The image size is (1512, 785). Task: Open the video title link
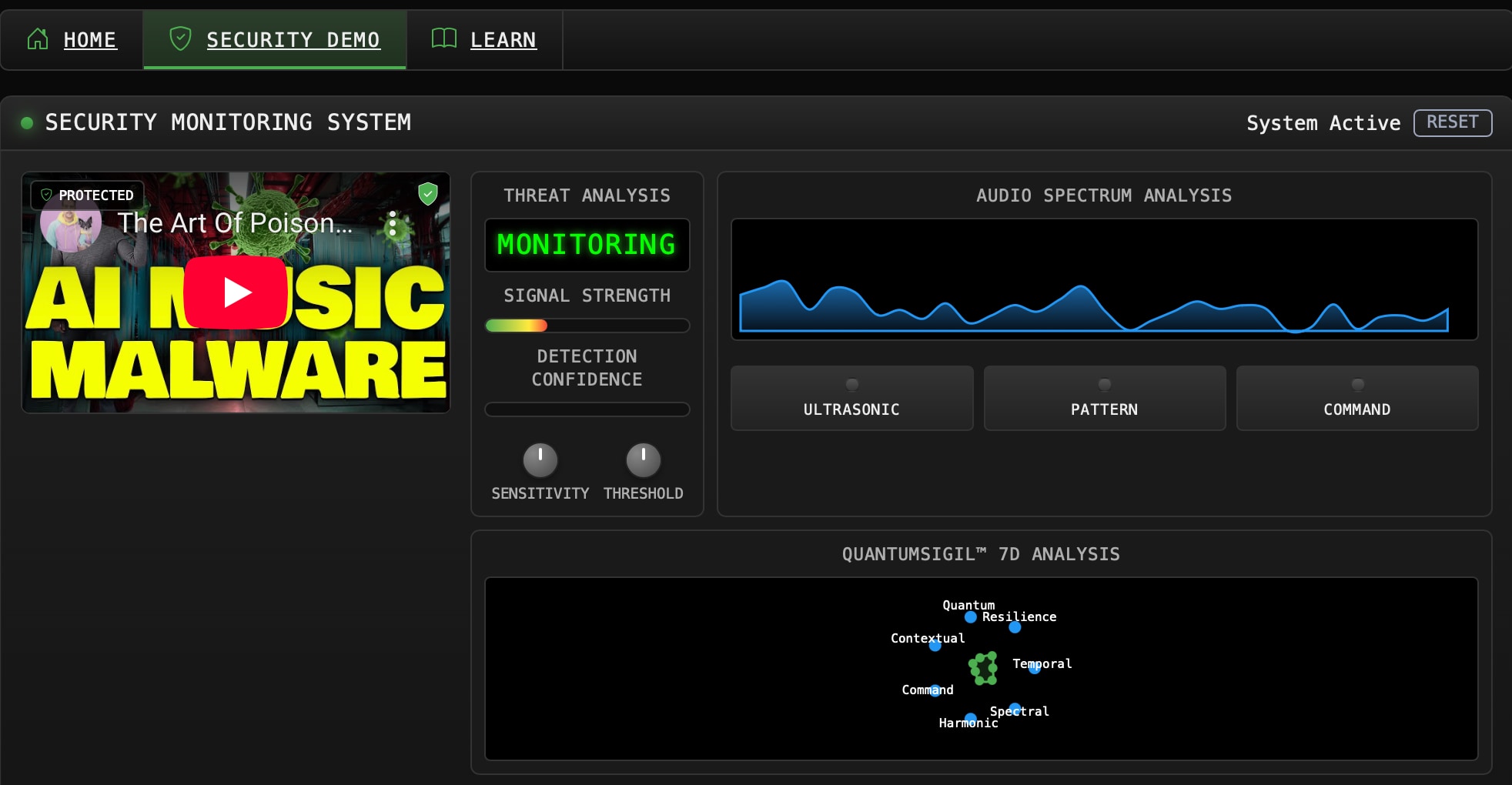(235, 223)
